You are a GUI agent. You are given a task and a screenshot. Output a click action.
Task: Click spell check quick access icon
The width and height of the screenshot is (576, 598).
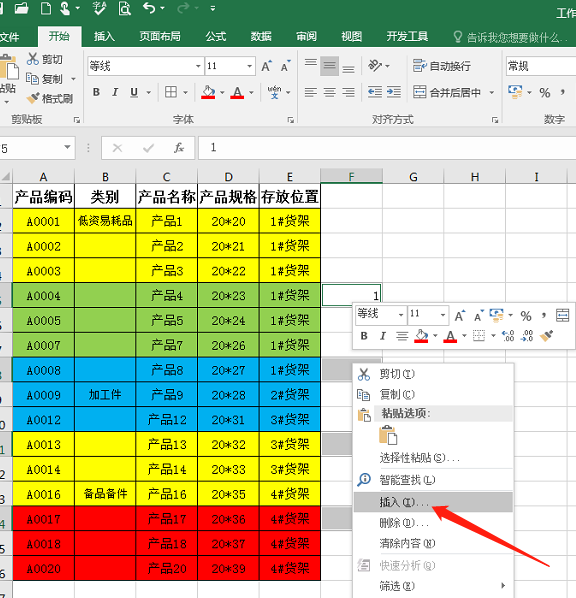coord(99,8)
